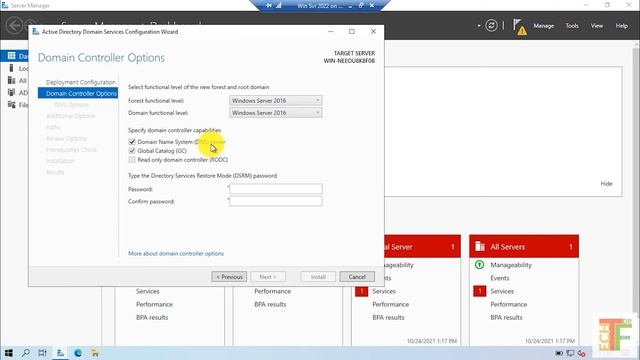Click the battery tray icon
The image size is (640, 360).
point(559,353)
